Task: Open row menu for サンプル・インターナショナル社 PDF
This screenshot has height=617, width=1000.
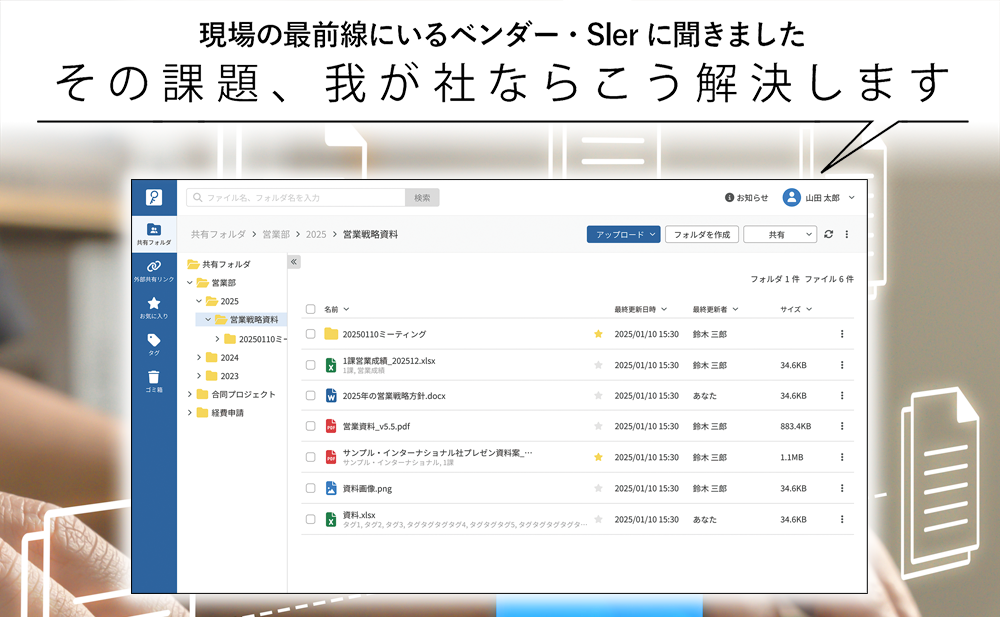Action: pyautogui.click(x=842, y=457)
